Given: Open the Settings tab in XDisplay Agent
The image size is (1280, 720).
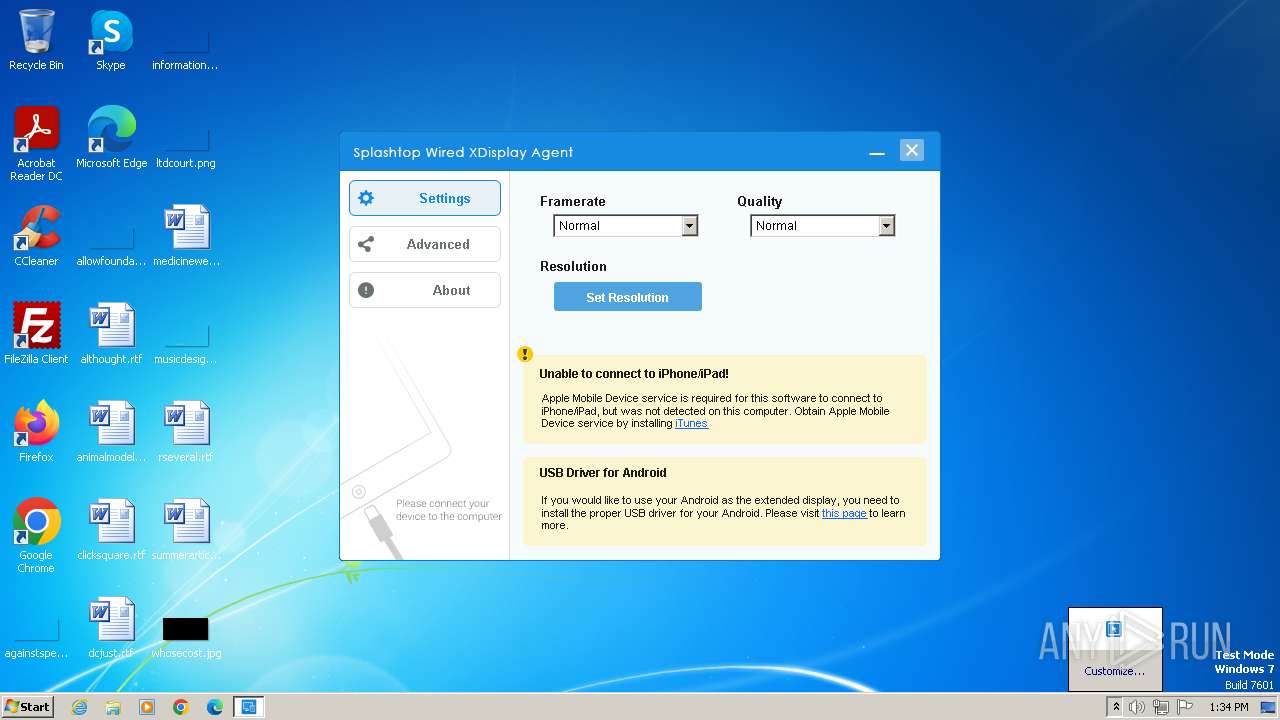Looking at the screenshot, I should click(x=424, y=198).
